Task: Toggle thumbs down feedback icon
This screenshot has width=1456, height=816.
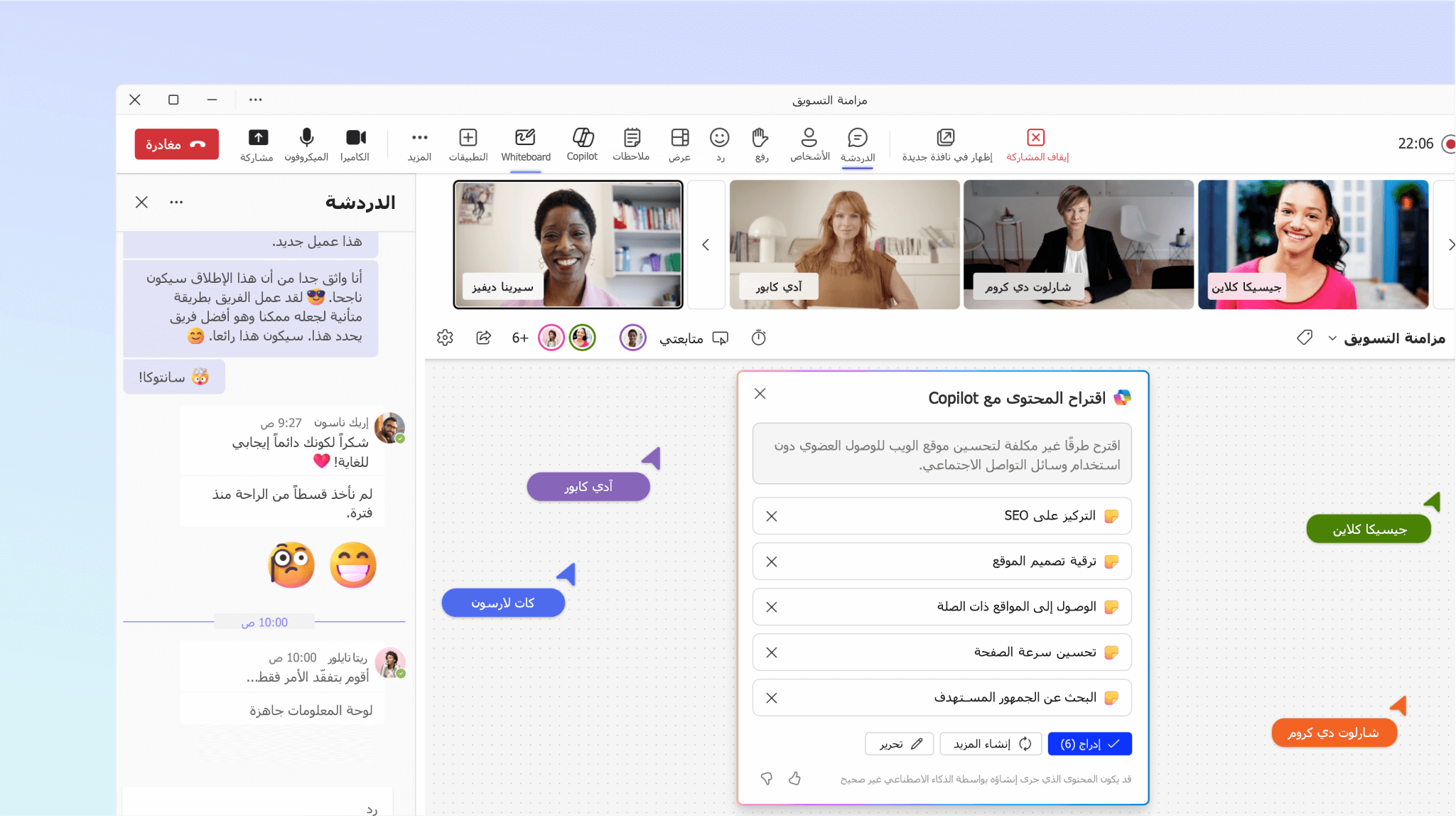Action: [x=766, y=779]
